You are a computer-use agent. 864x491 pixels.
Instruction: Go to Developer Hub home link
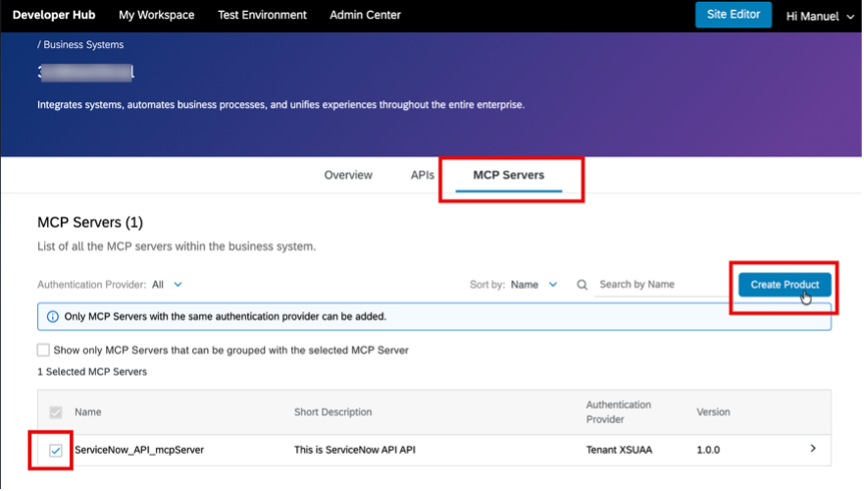pyautogui.click(x=54, y=15)
